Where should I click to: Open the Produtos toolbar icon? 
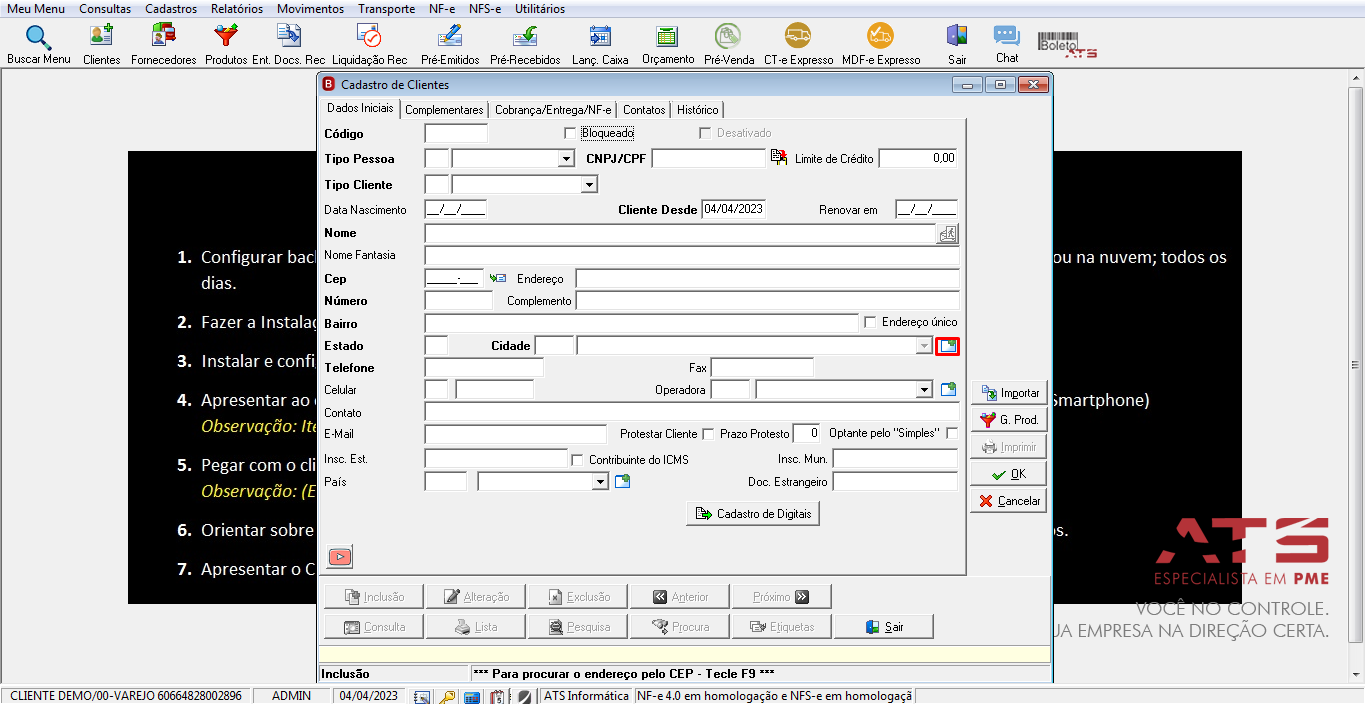(x=226, y=36)
